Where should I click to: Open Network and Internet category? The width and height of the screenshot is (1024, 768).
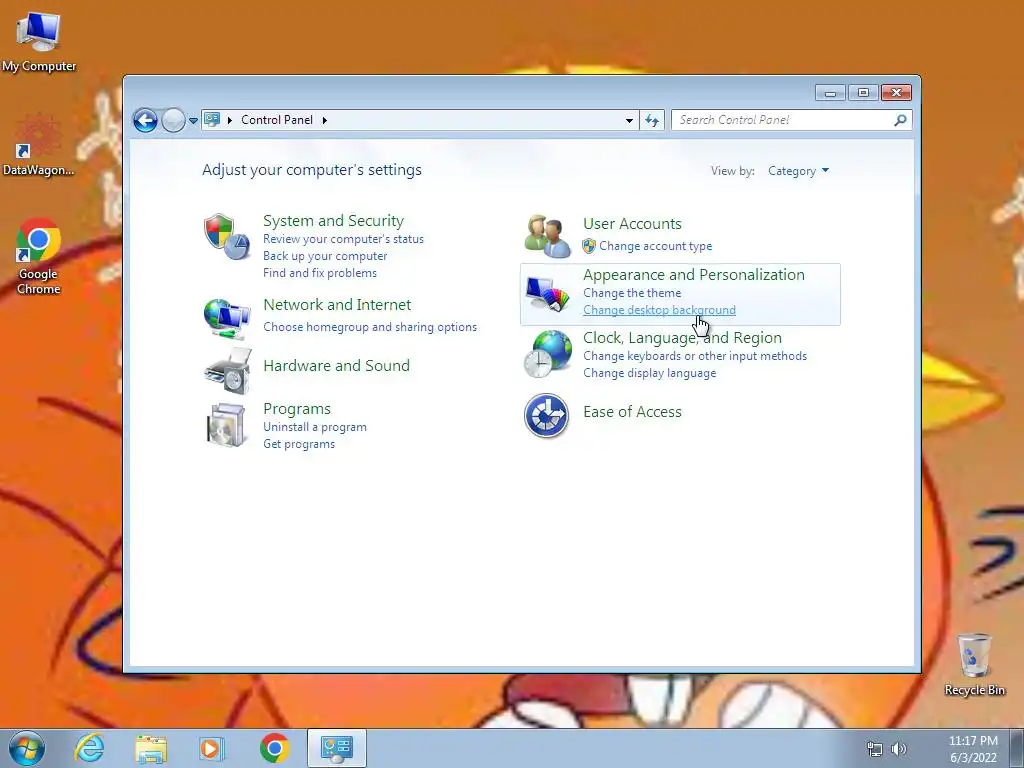click(x=337, y=305)
